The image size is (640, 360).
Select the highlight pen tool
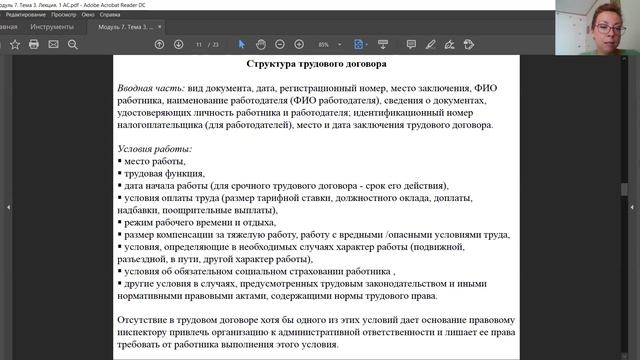[x=430, y=44]
